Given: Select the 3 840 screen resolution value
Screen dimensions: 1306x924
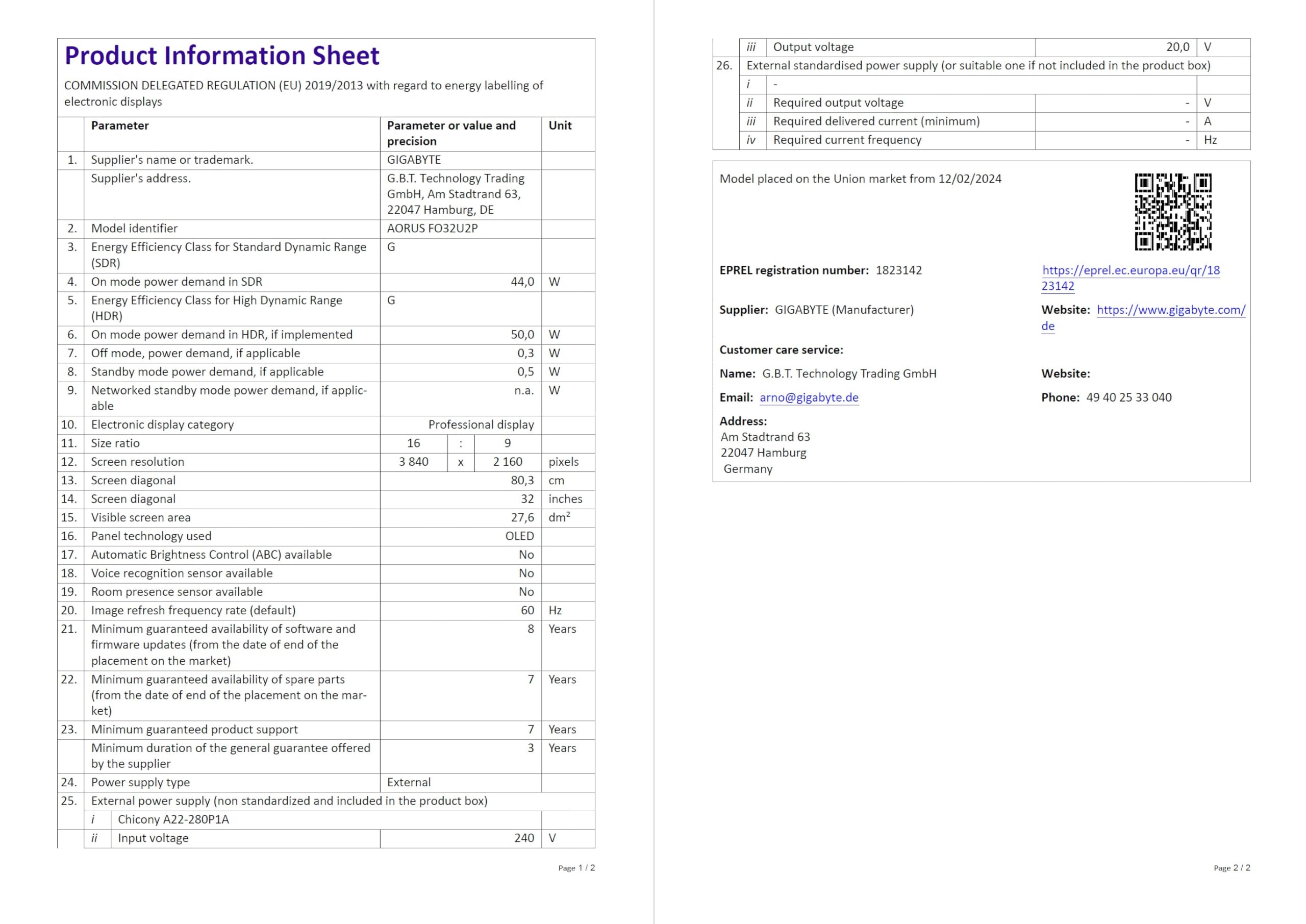Looking at the screenshot, I should [x=414, y=462].
